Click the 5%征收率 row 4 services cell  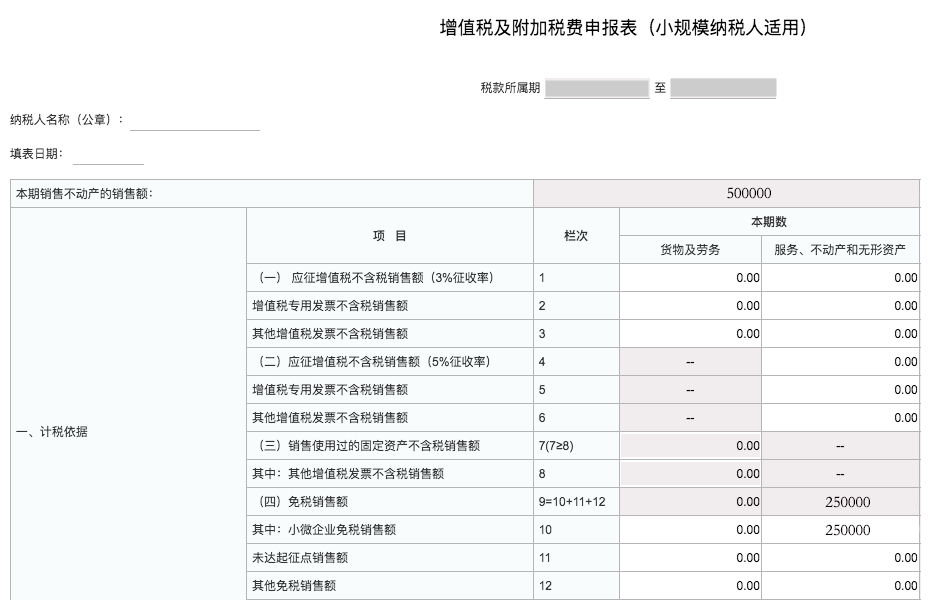click(x=841, y=361)
